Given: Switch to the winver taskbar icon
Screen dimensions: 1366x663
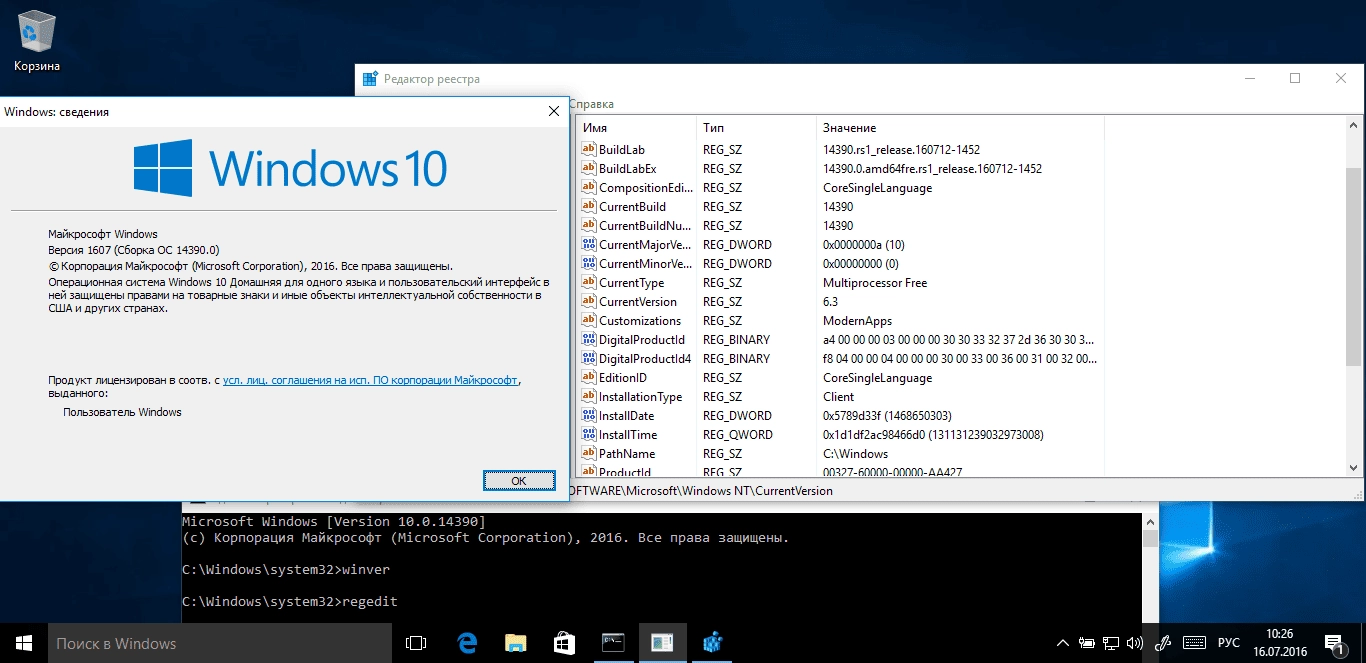Looking at the screenshot, I should [x=662, y=643].
